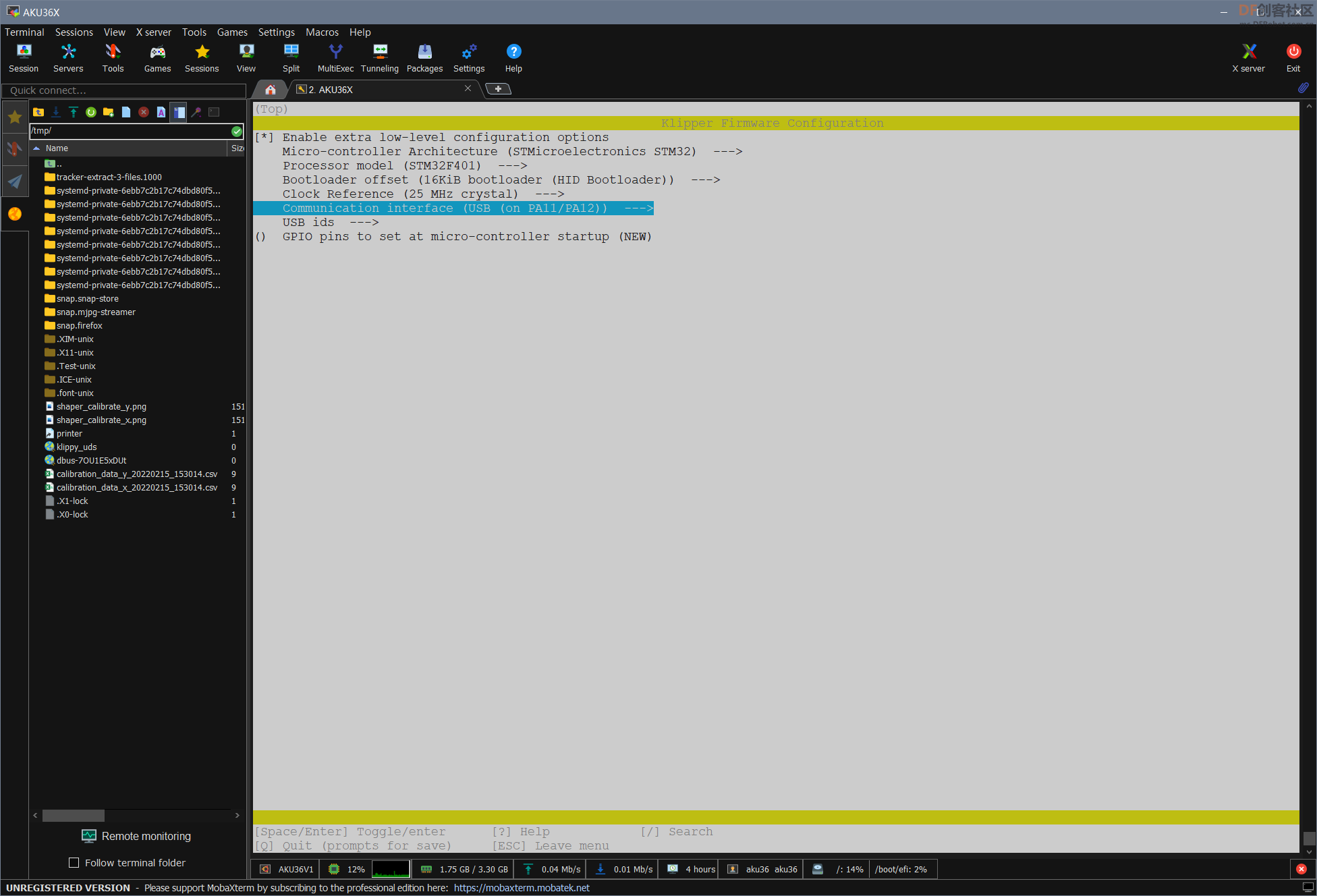Open the Tunneling toolbar button
The height and width of the screenshot is (896, 1317).
point(380,58)
